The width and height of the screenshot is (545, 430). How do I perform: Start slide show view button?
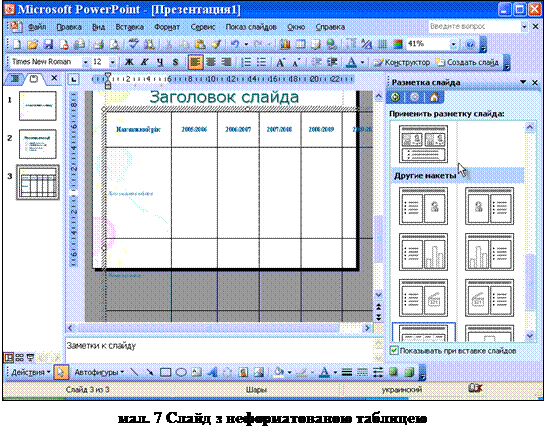pyautogui.click(x=31, y=357)
